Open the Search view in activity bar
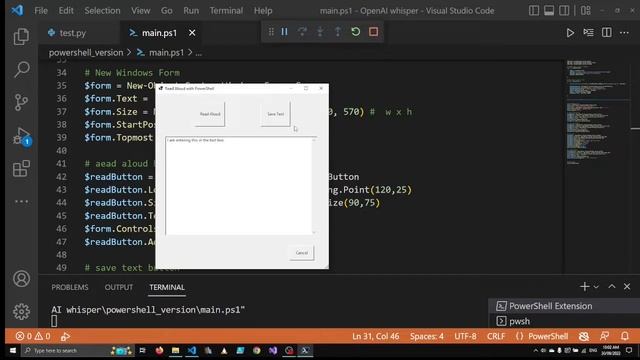Screen dimensions: 640x360 click(21, 69)
